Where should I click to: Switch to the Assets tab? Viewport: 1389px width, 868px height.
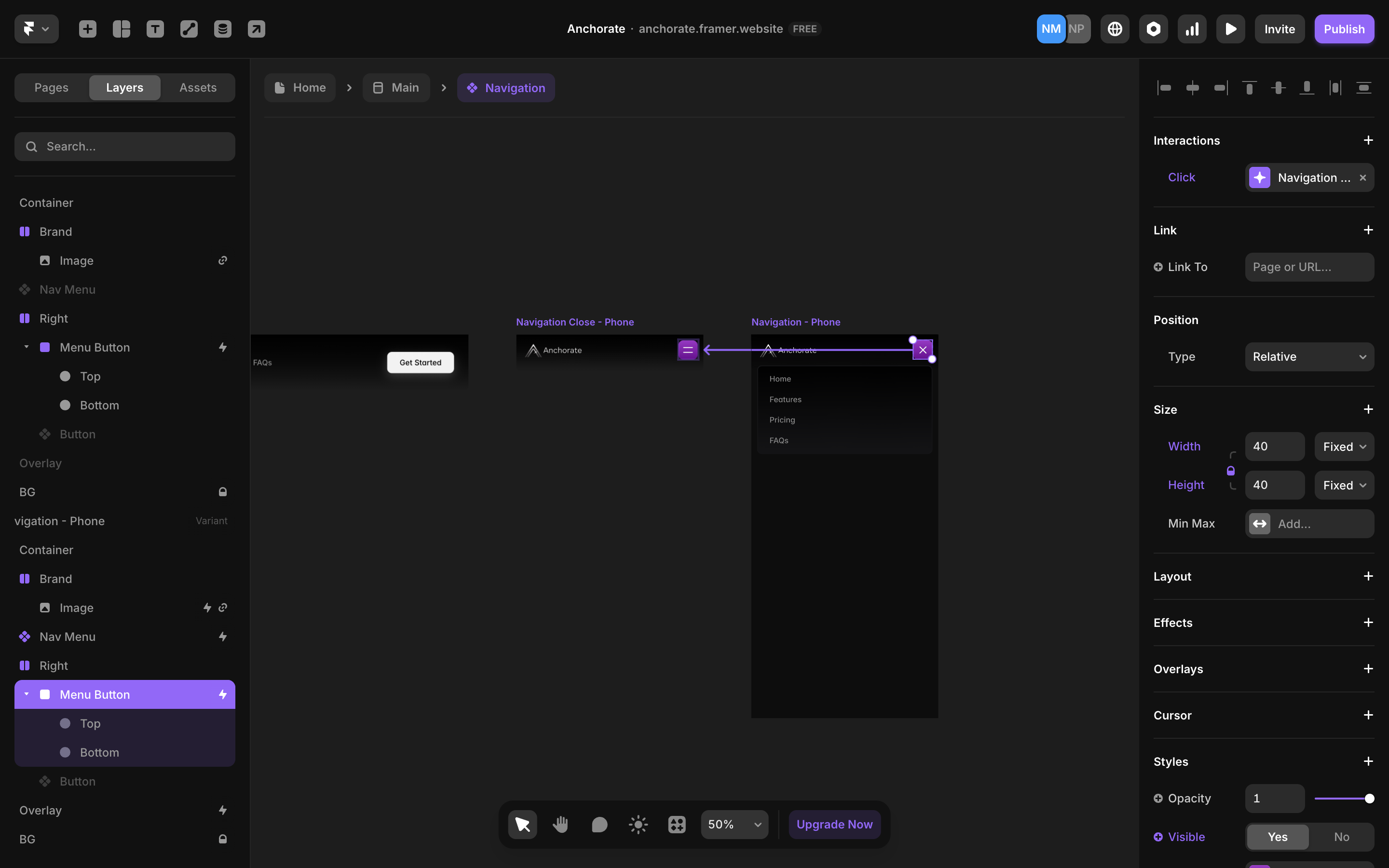(197, 87)
